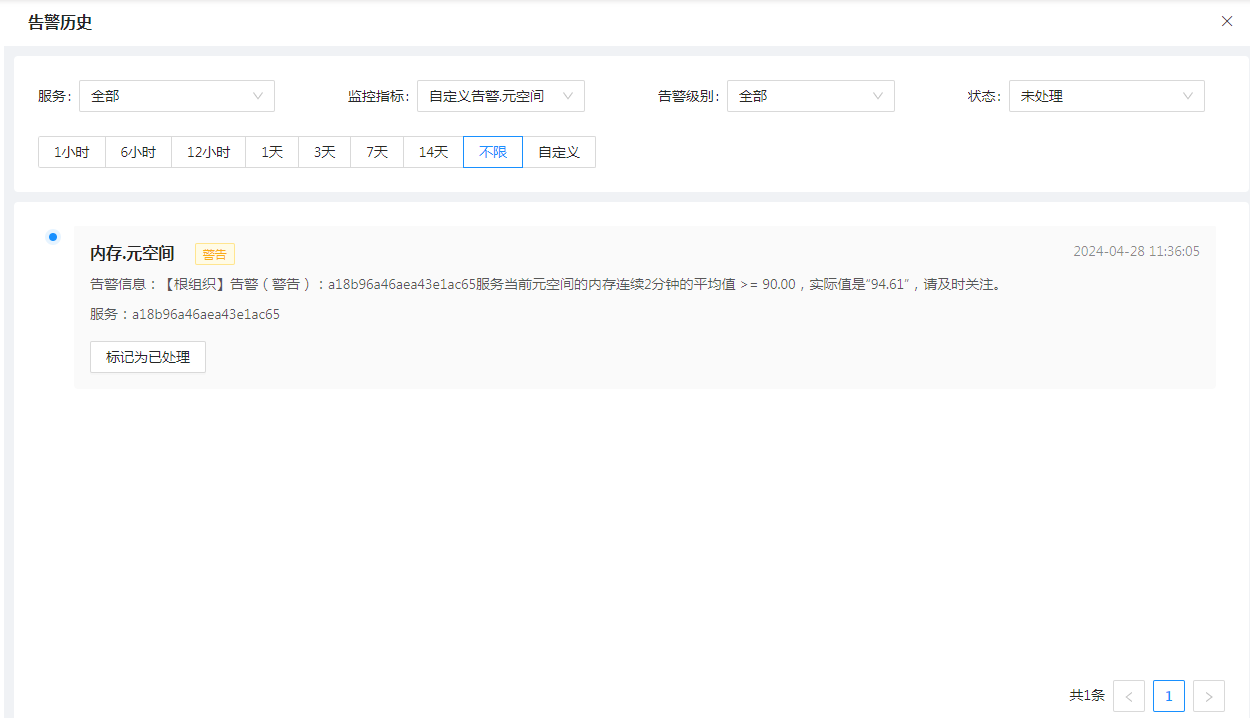Click the blue timeline dot marker
The height and width of the screenshot is (718, 1250).
coord(53,237)
